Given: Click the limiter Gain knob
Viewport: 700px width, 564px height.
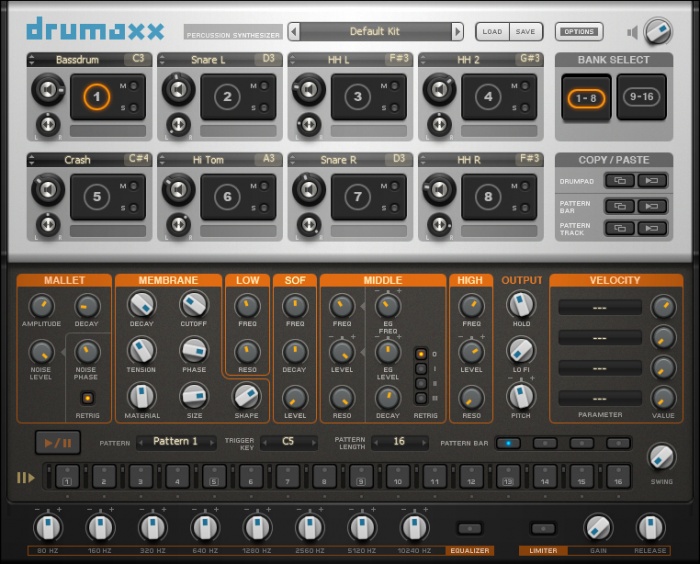Looking at the screenshot, I should 598,527.
